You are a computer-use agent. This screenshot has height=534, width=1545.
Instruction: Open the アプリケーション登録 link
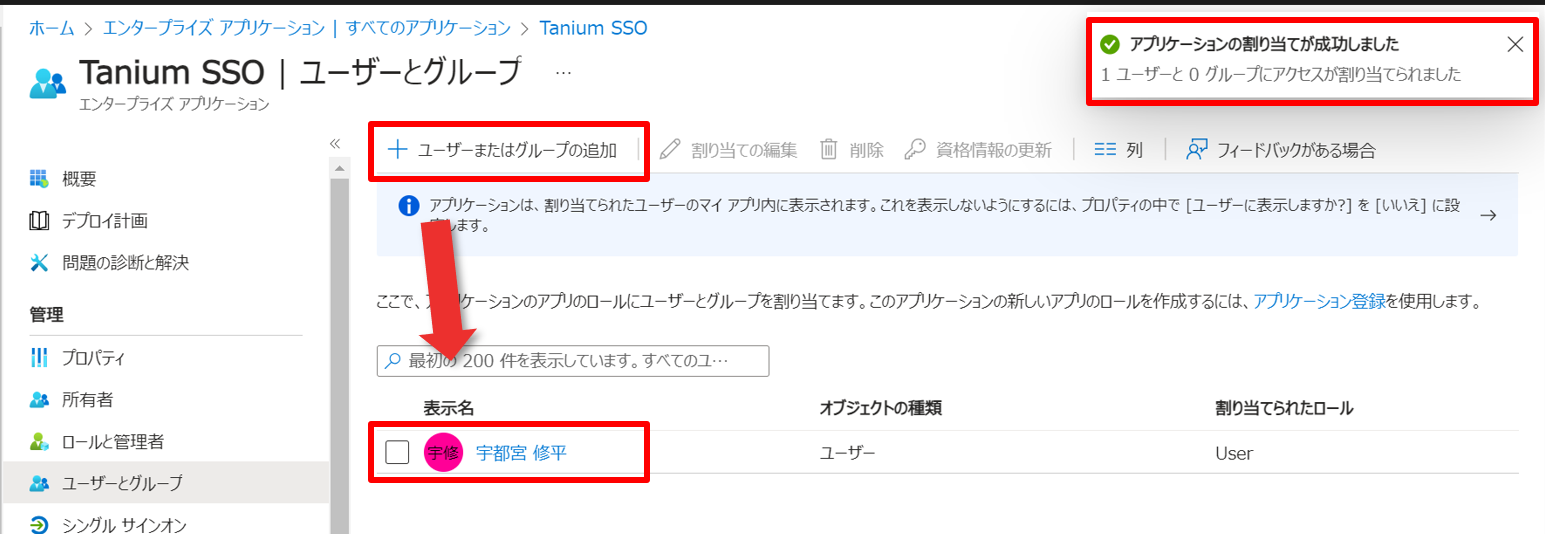click(1319, 300)
